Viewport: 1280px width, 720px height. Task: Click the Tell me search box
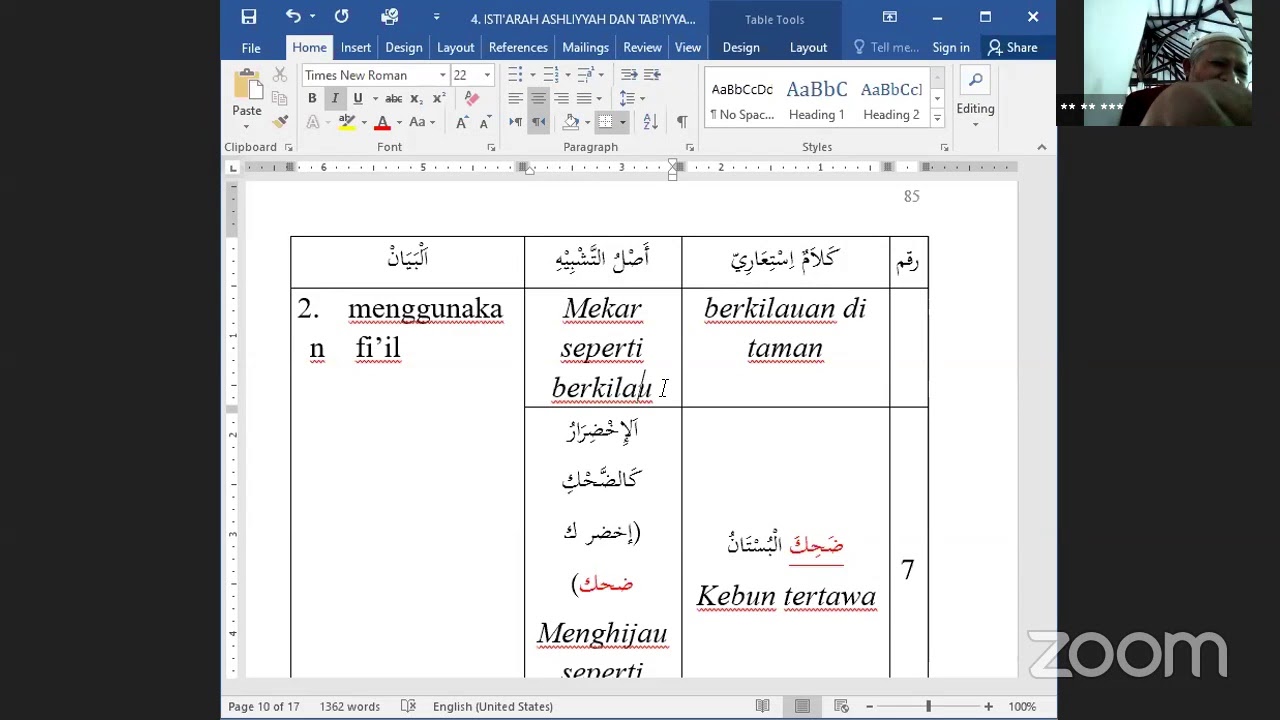(x=886, y=47)
